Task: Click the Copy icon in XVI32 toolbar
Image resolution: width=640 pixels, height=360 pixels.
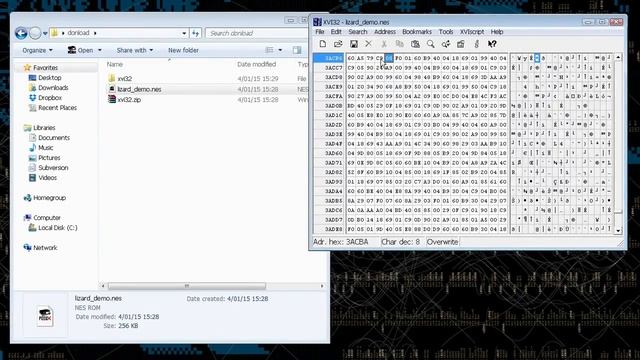Action: click(400, 44)
